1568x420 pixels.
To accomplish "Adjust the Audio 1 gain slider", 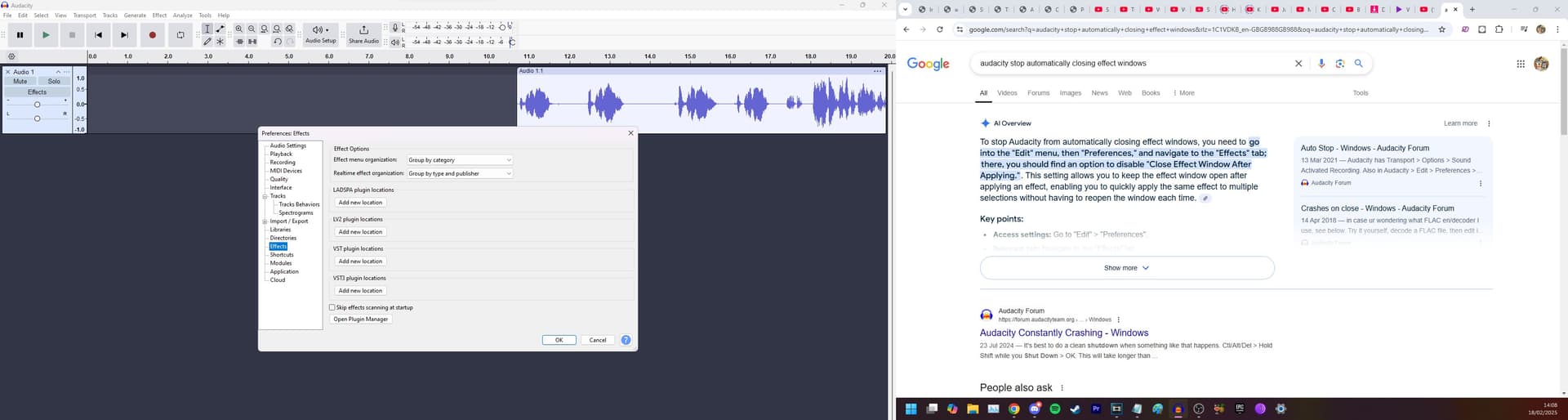I will pos(37,104).
